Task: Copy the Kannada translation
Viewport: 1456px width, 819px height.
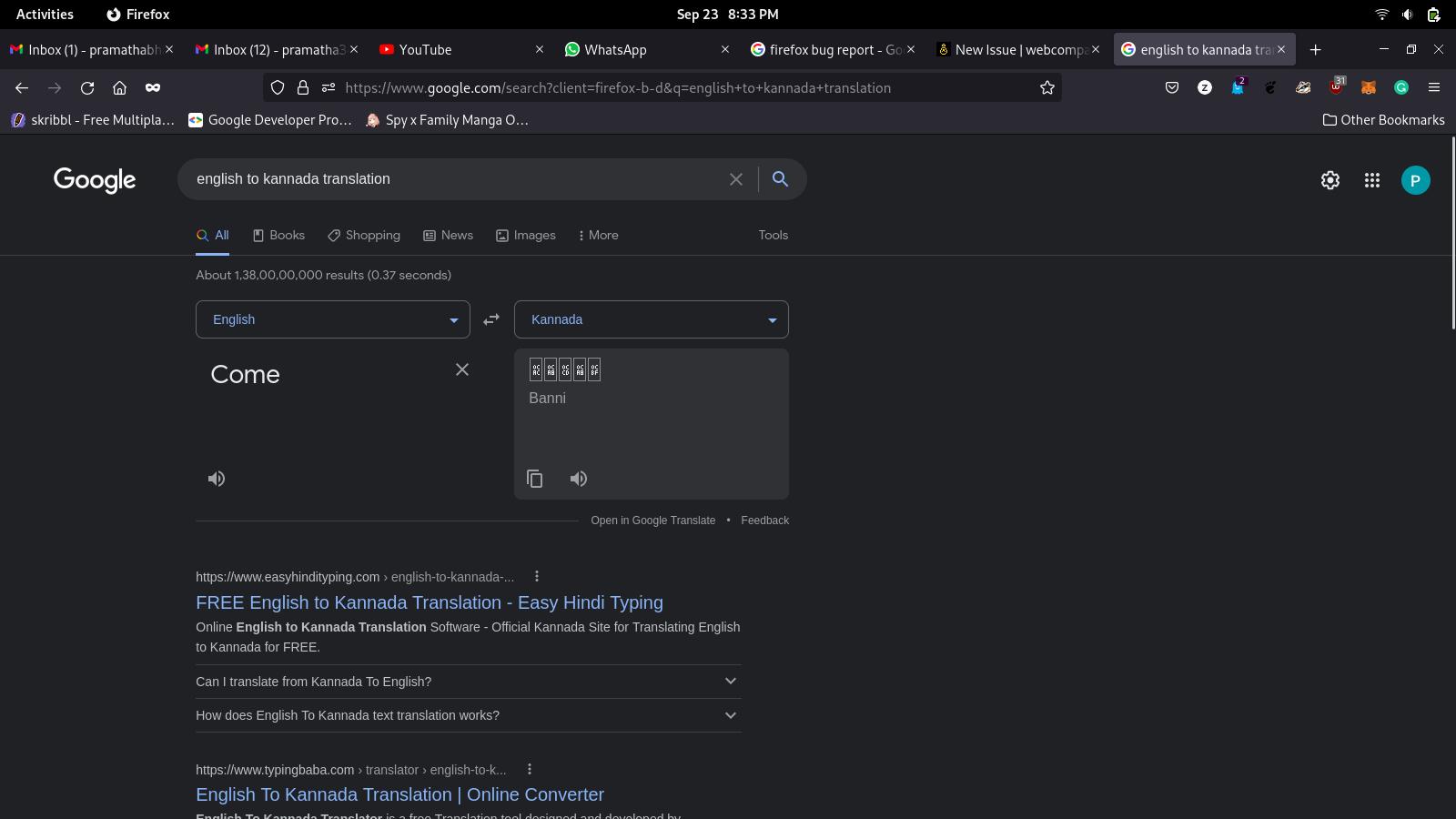Action: point(535,479)
